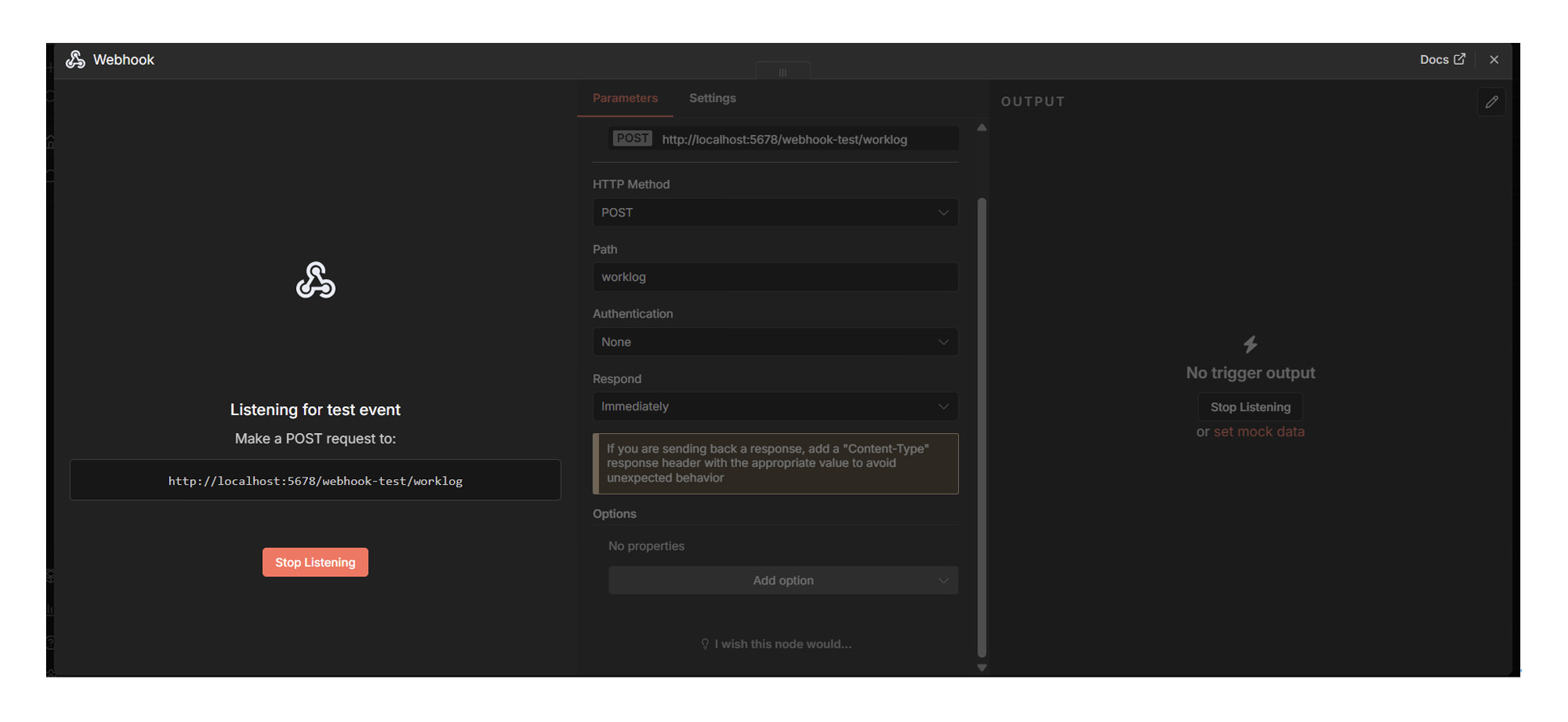Viewport: 1568px width, 722px height.
Task: Copy the test webhook URL in left panel
Action: pyautogui.click(x=316, y=481)
